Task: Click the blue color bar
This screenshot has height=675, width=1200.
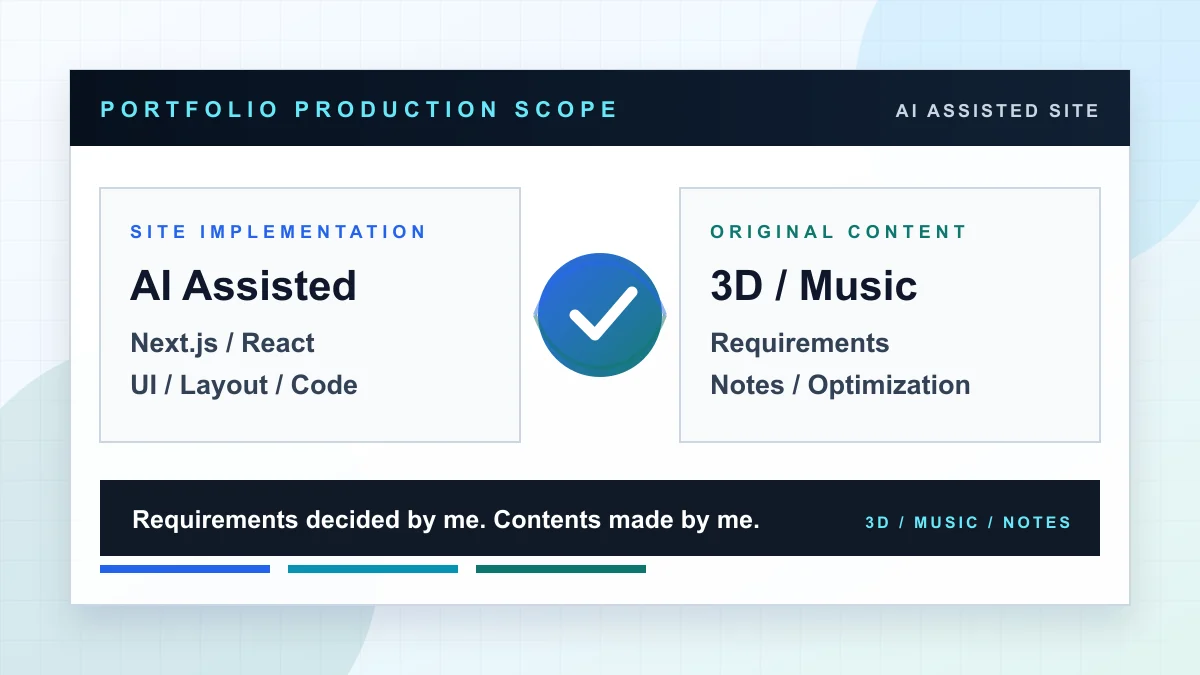Action: point(185,569)
